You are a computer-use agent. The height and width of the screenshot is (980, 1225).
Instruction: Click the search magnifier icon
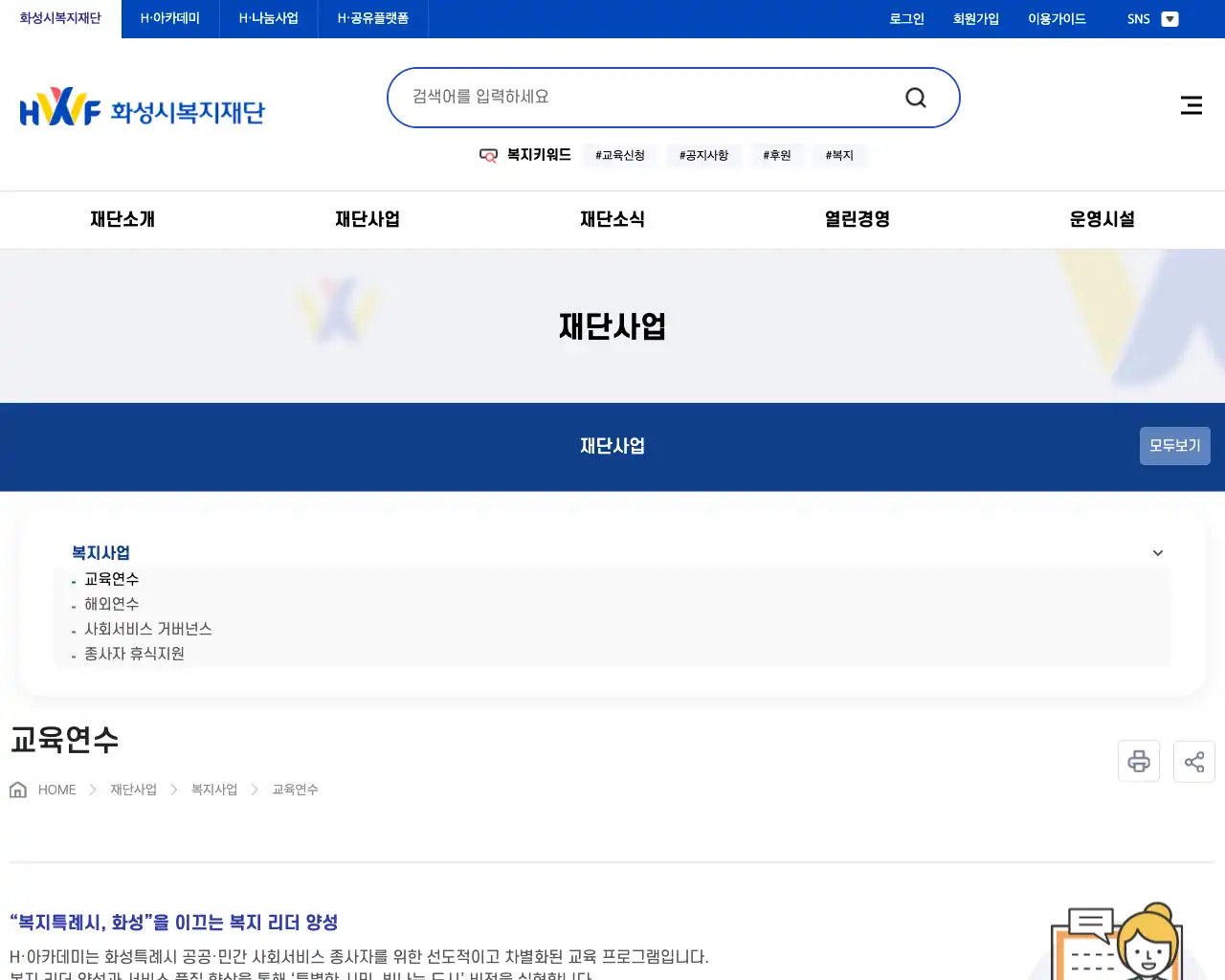915,97
